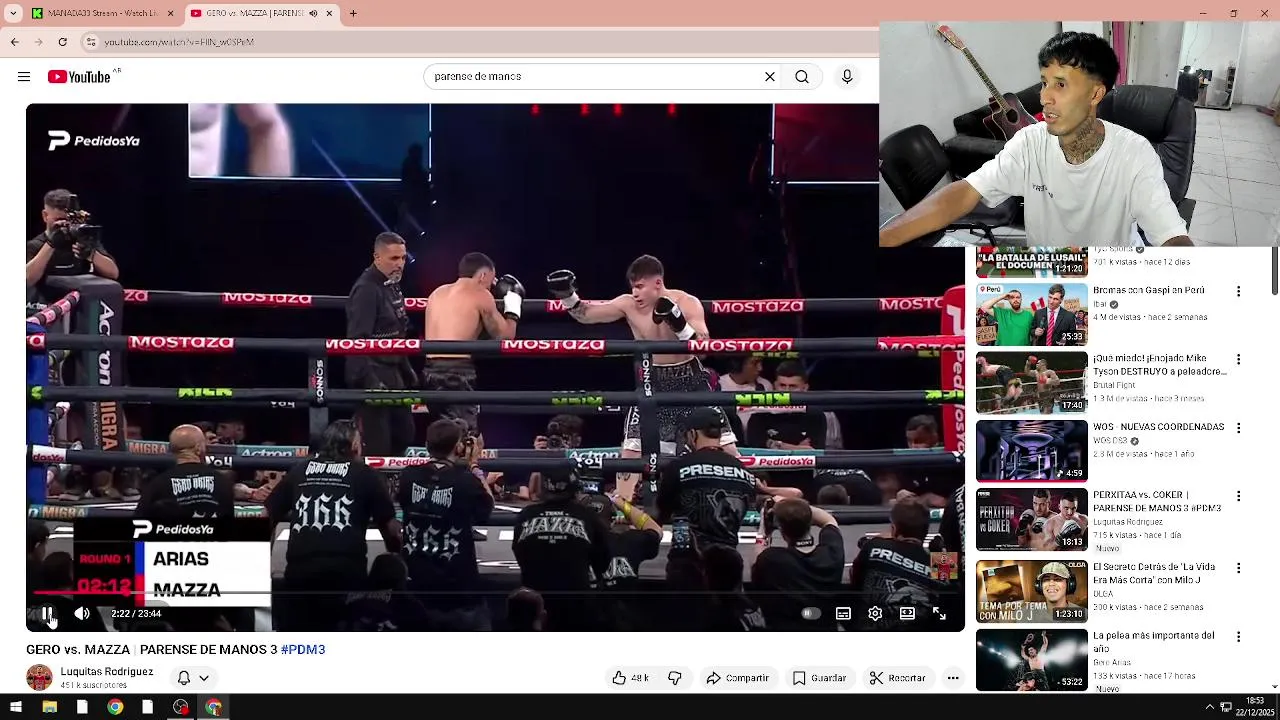Click the Recortar clip button
The image size is (1280, 720).
[x=897, y=678]
